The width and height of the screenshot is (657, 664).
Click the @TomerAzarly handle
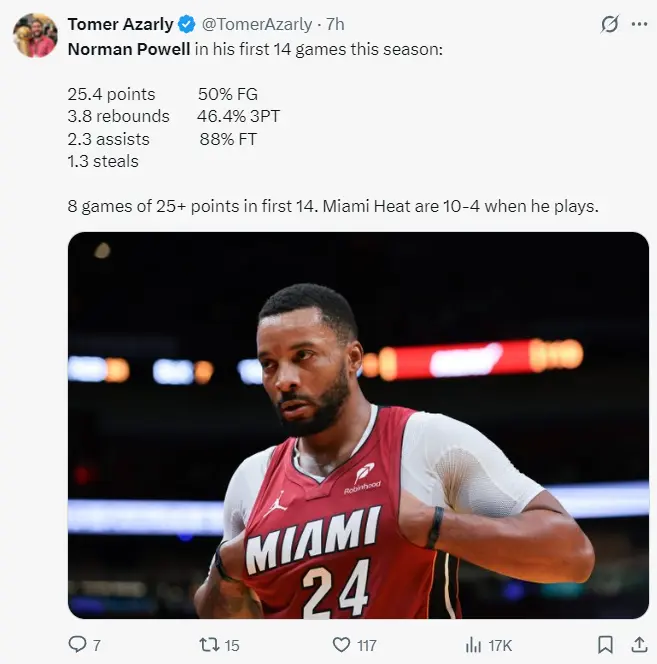coord(257,25)
